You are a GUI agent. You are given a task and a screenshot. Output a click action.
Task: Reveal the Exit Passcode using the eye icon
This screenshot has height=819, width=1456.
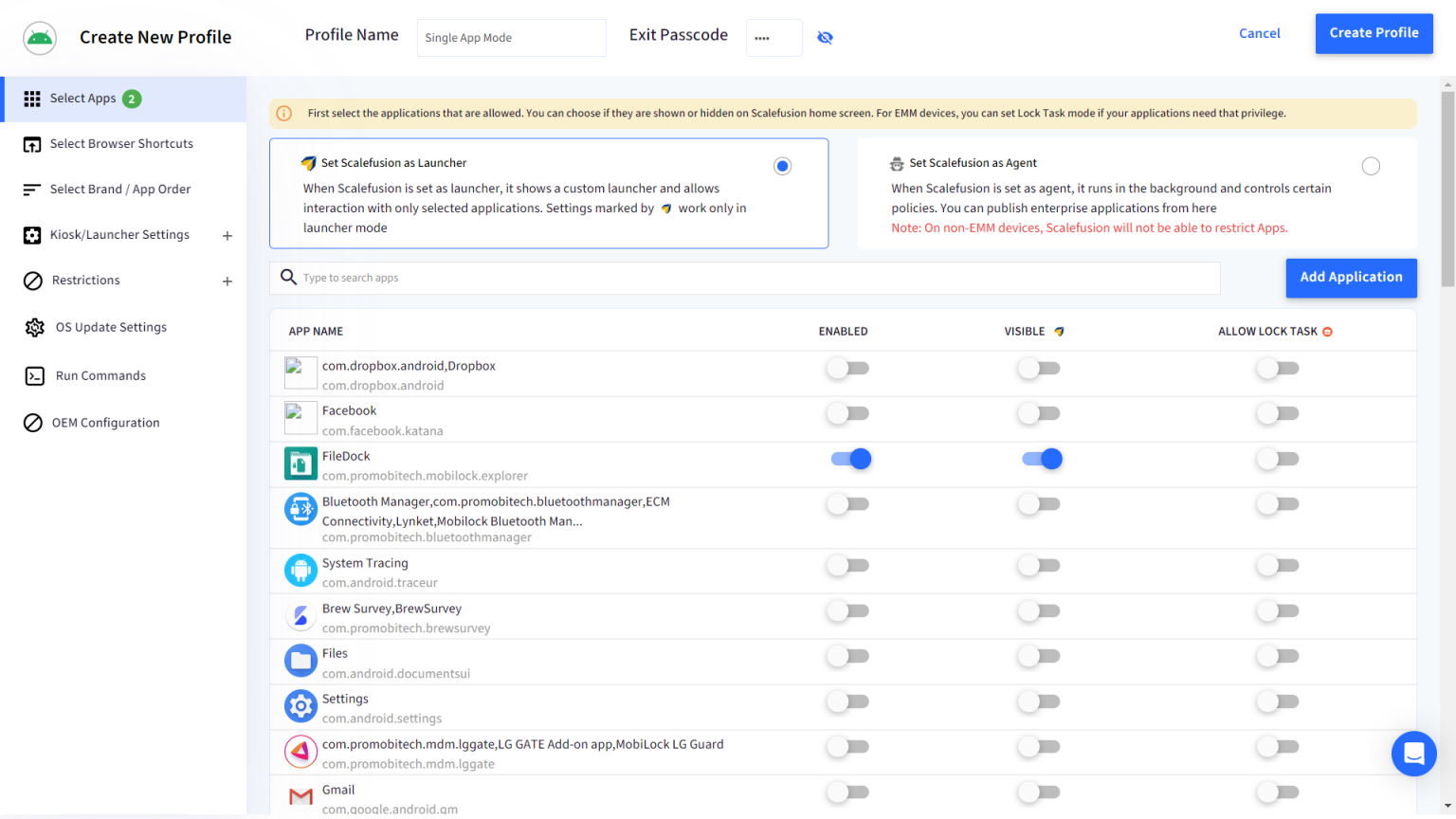825,37
